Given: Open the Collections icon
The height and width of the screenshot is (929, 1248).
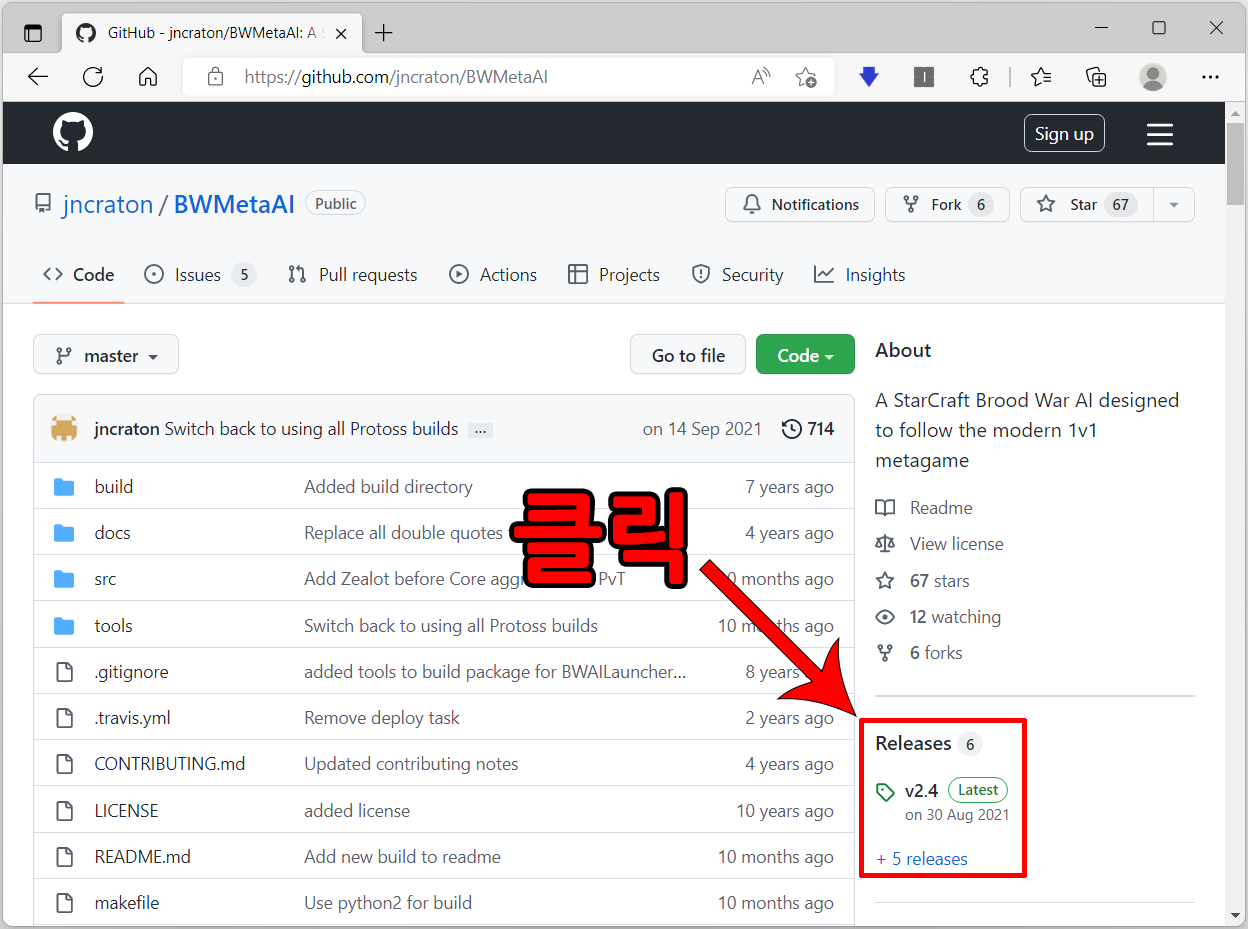Looking at the screenshot, I should pos(1097,77).
